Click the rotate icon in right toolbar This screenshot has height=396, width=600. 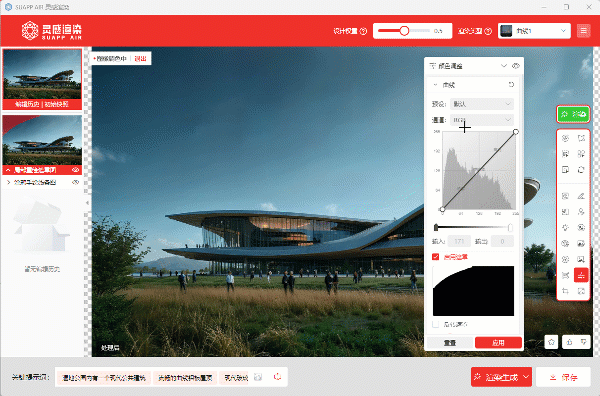581,169
